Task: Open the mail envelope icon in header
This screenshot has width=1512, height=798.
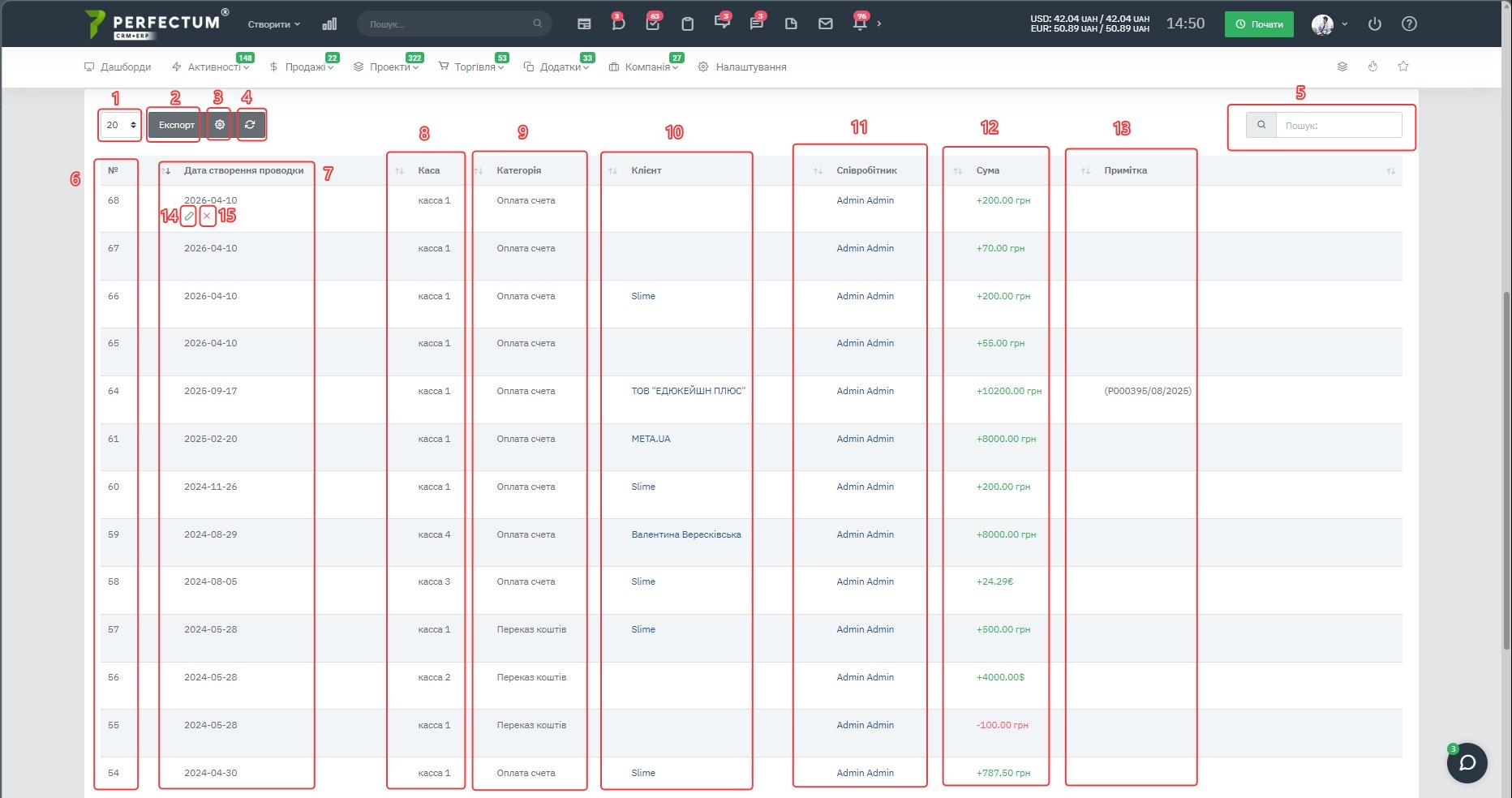Action: [x=826, y=24]
